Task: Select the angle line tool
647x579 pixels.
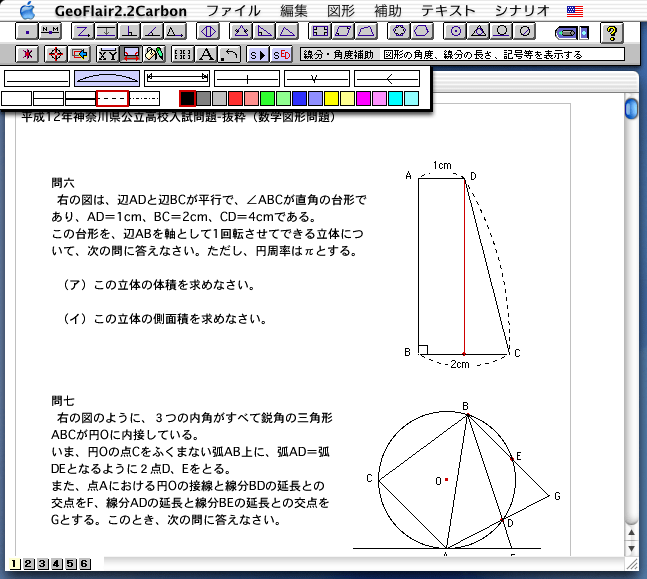Action: (152, 32)
